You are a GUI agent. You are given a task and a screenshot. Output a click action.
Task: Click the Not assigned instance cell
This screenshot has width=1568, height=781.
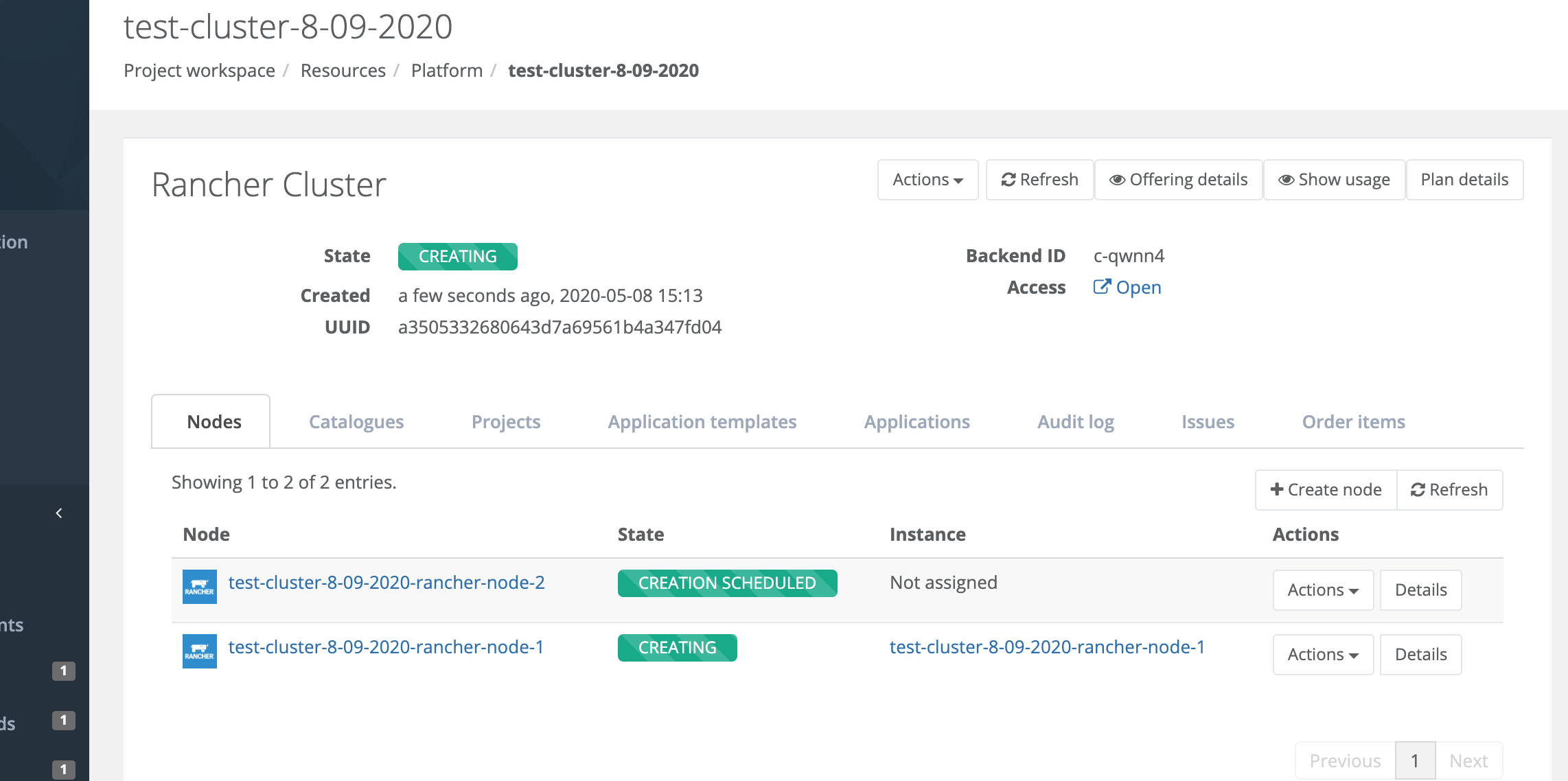(943, 583)
